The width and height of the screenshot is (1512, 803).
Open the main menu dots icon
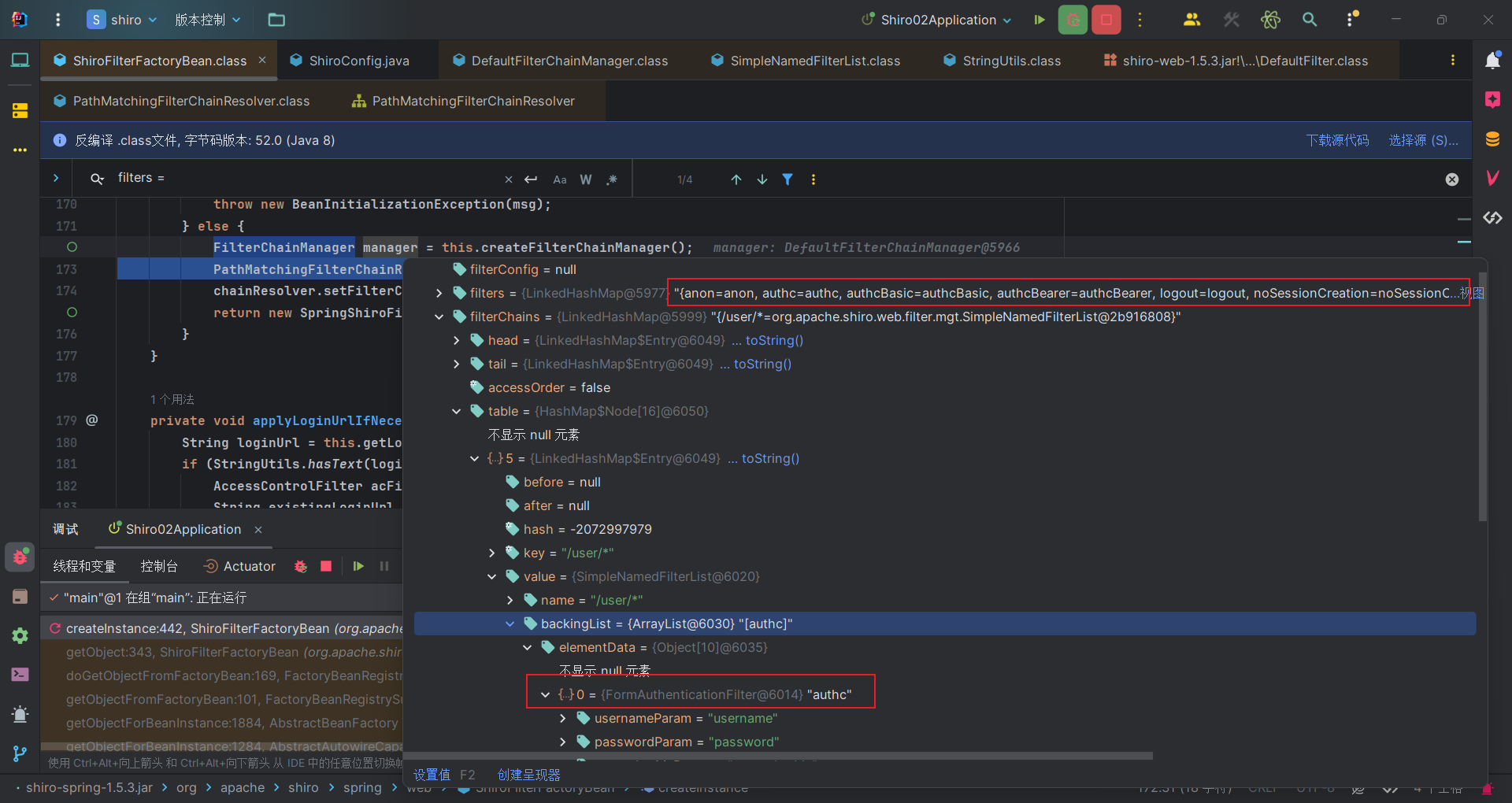click(57, 20)
